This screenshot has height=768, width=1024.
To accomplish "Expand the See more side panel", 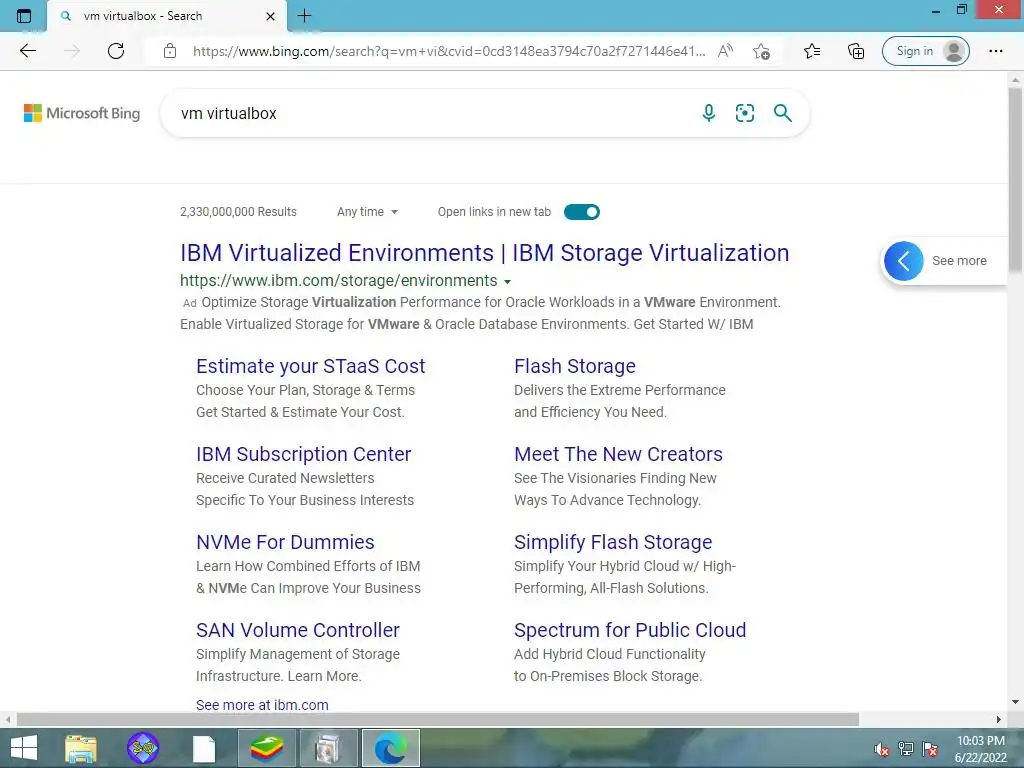I will click(905, 261).
